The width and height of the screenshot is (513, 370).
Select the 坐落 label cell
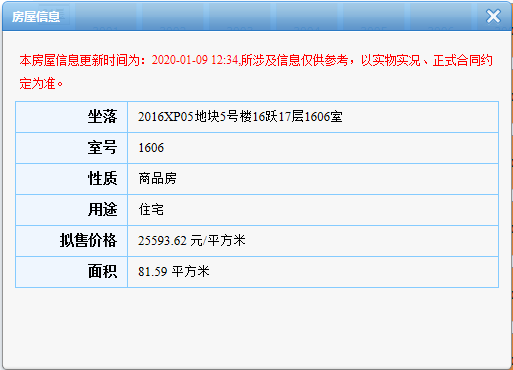pos(72,117)
